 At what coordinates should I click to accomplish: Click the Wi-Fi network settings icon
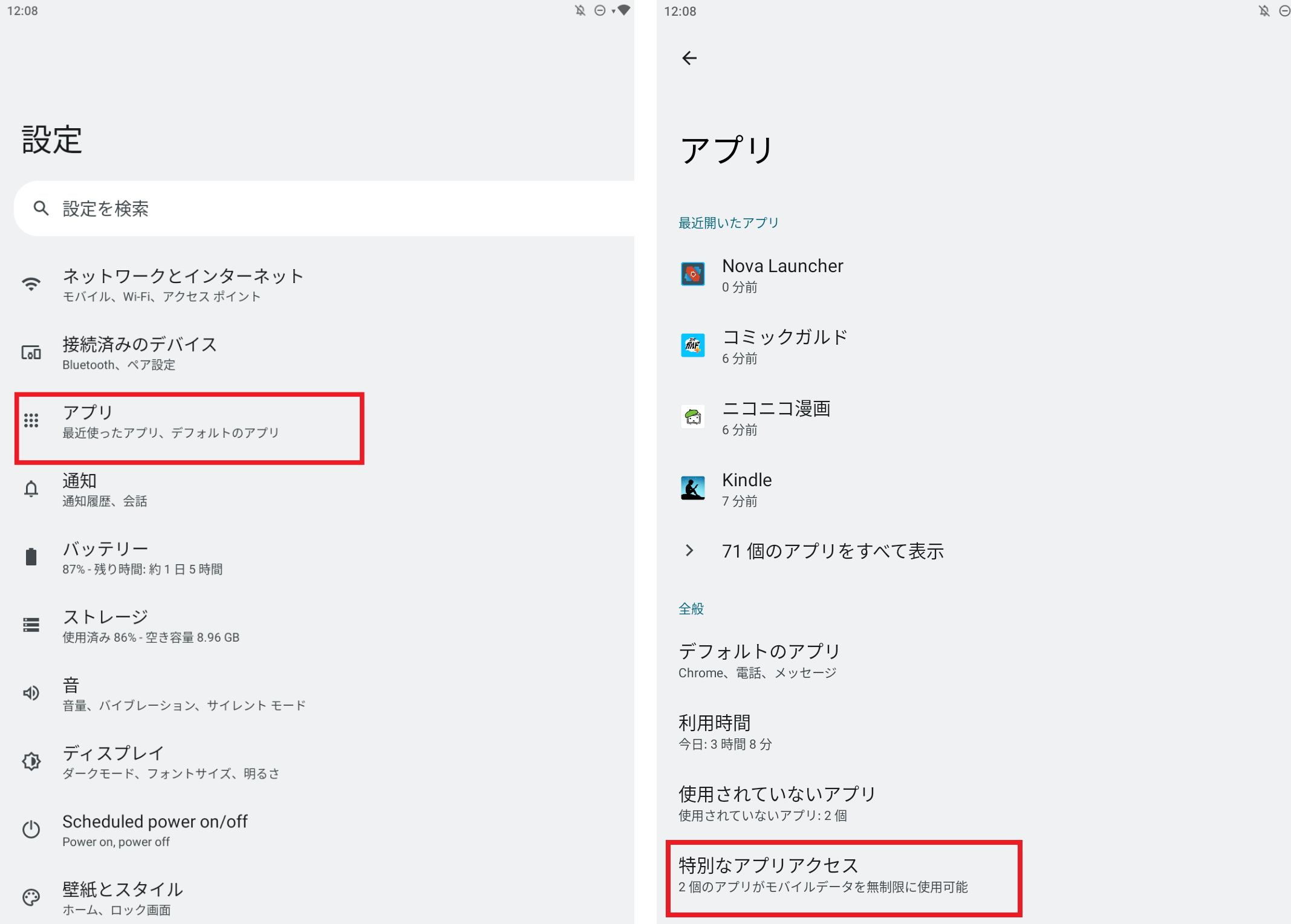pos(31,284)
